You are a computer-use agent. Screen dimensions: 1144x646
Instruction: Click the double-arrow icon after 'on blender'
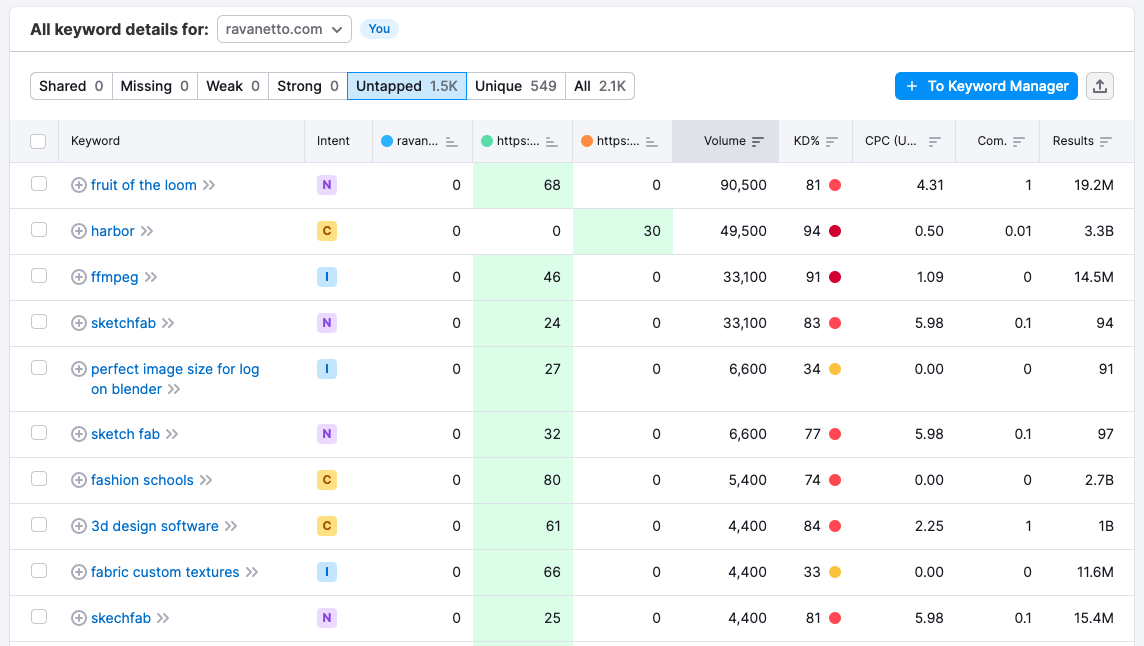point(174,389)
